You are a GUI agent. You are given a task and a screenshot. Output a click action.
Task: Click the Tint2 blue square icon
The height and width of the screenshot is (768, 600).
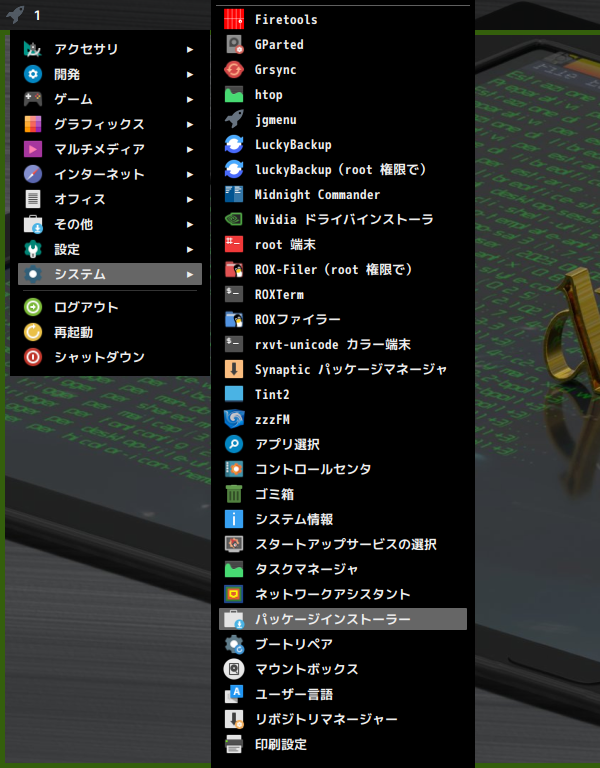[x=234, y=394]
